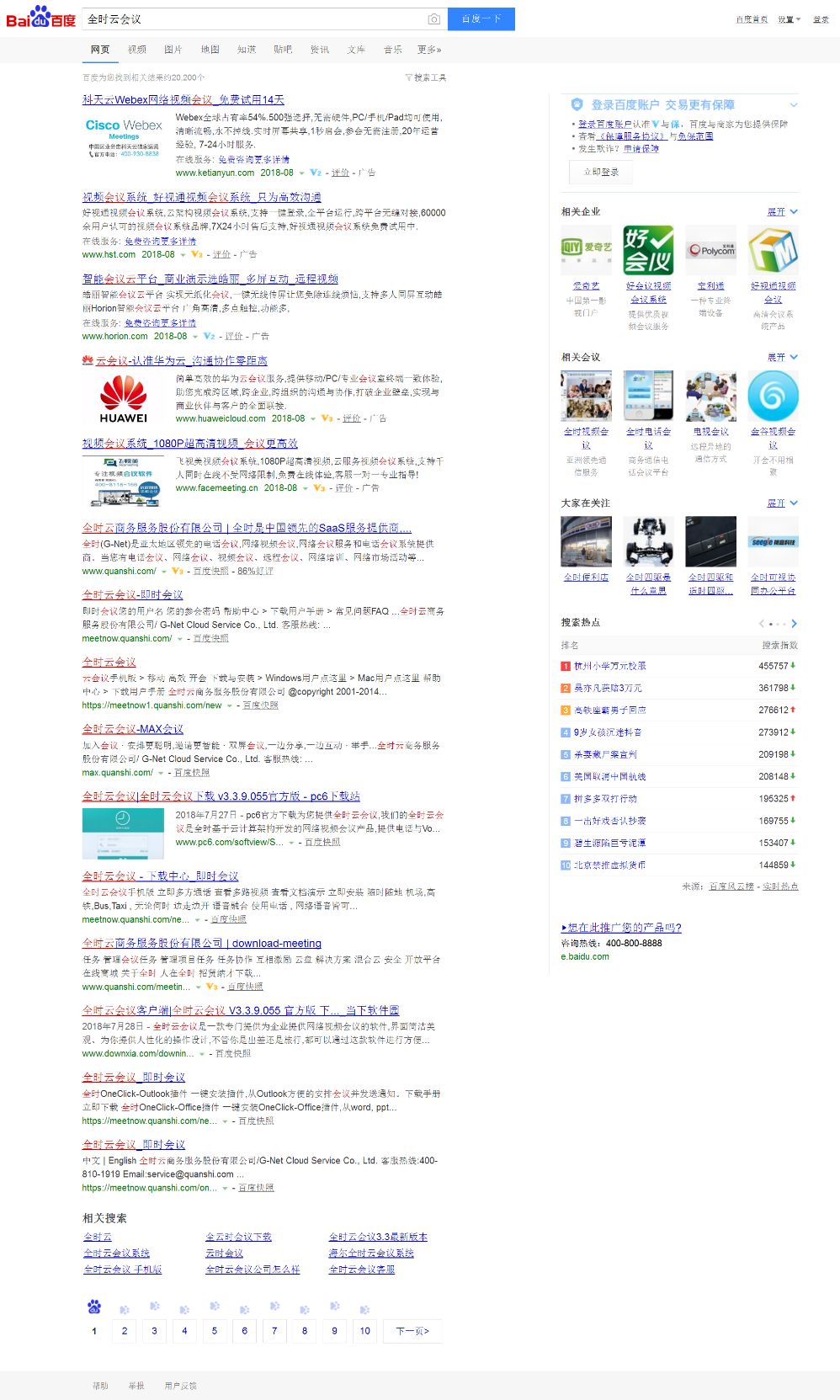Screen dimensions: 840x1400
Task: Open the pc6 download result thumbnail
Action: tap(123, 833)
